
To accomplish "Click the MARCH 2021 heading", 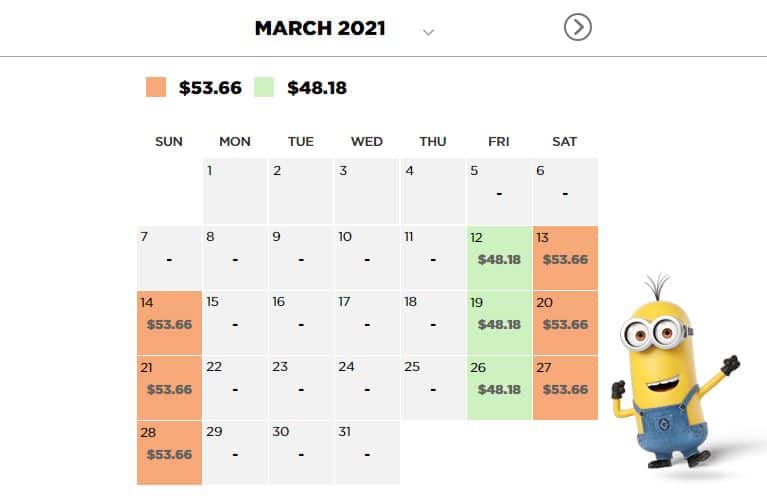I will click(x=320, y=28).
